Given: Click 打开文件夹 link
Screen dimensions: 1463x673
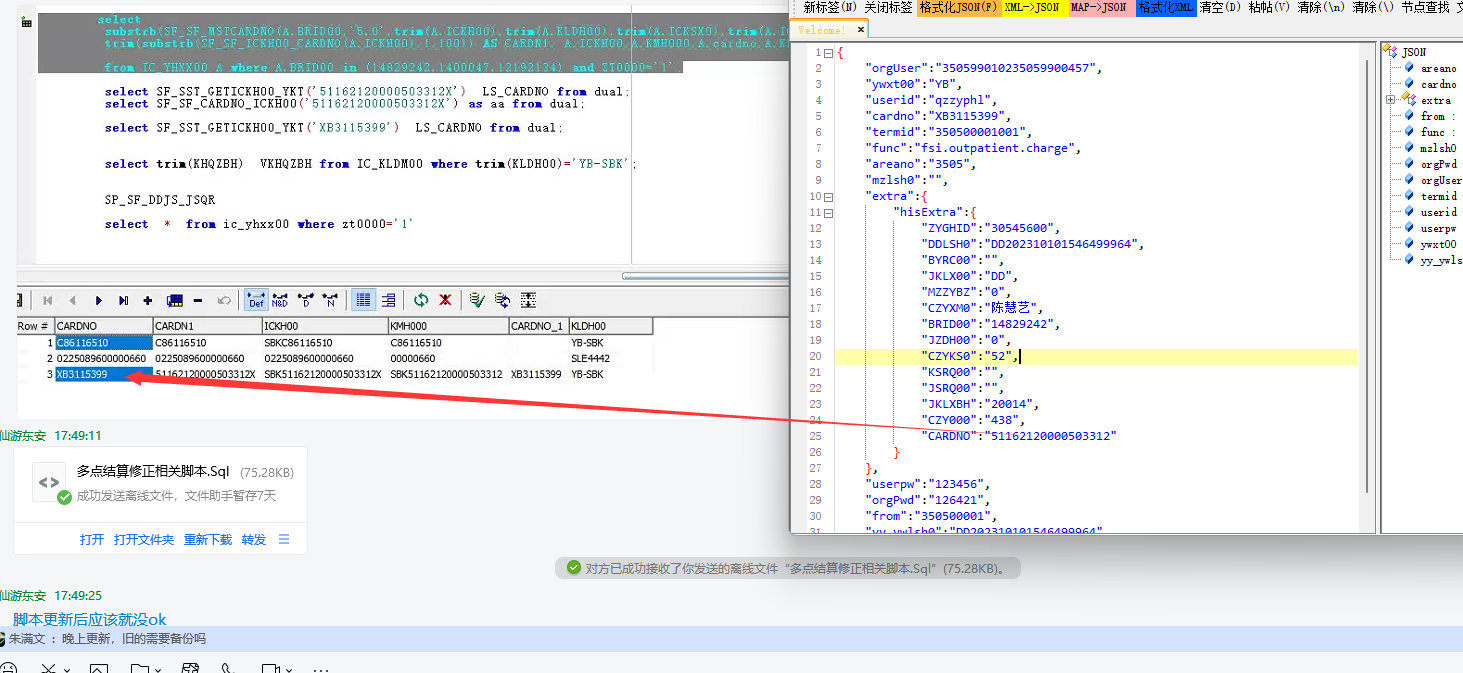Looking at the screenshot, I should click(x=144, y=539).
